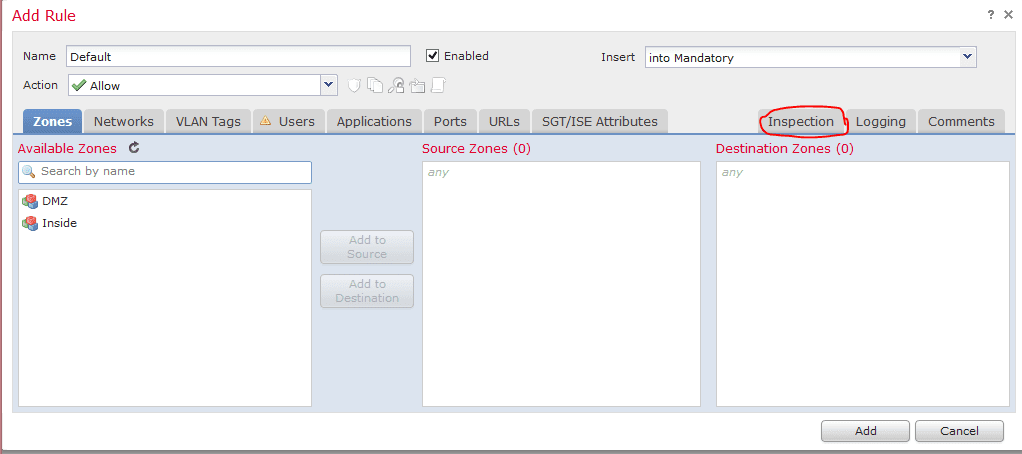Cancel the Add Rule dialog
Image resolution: width=1022 pixels, height=454 pixels.
pos(959,431)
